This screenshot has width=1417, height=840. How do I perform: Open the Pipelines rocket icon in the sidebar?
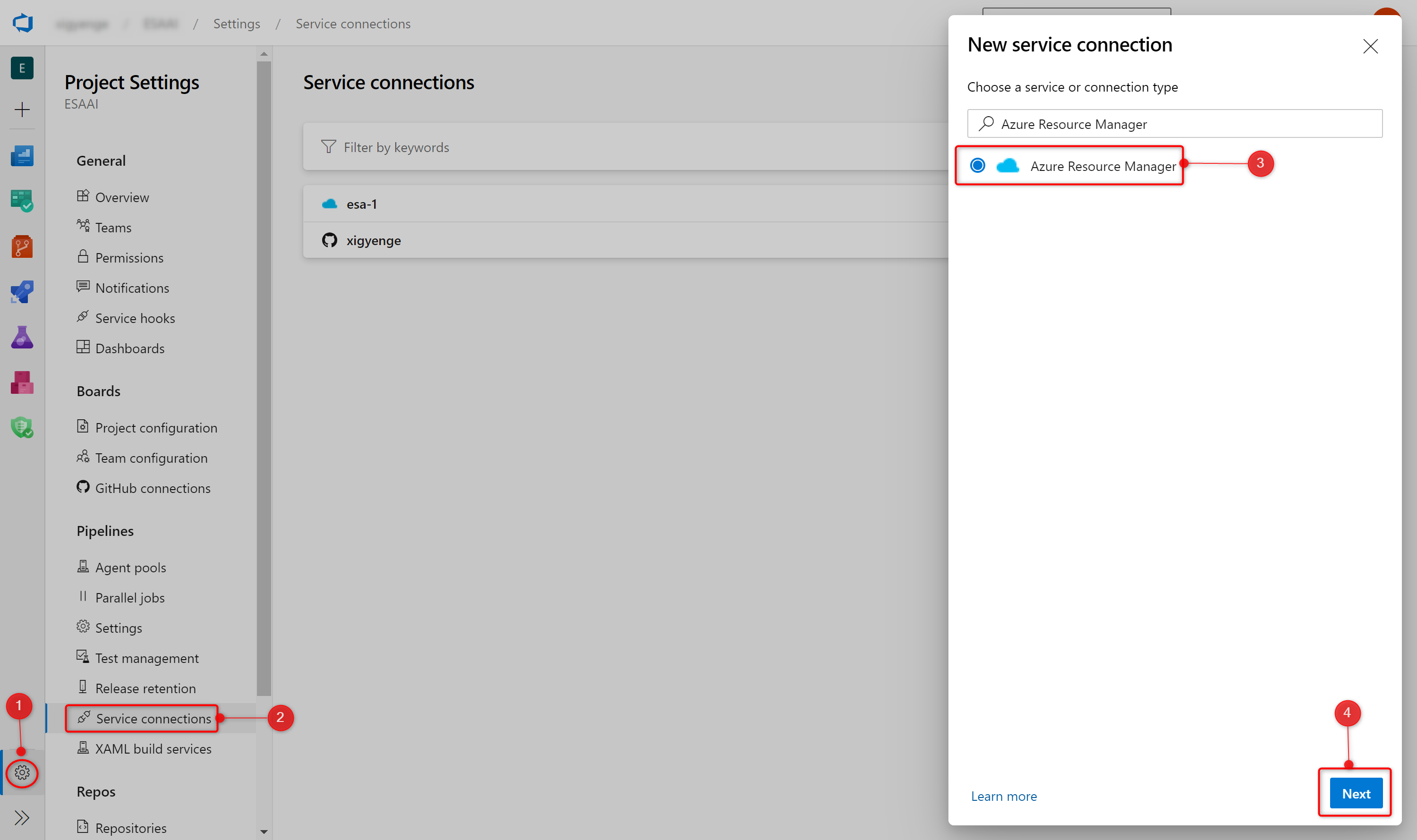tap(22, 292)
